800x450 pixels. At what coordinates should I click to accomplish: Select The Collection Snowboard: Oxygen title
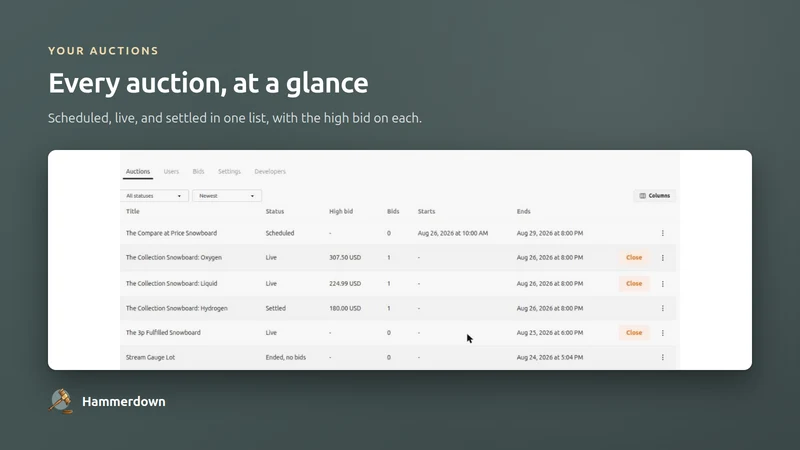pyautogui.click(x=174, y=258)
